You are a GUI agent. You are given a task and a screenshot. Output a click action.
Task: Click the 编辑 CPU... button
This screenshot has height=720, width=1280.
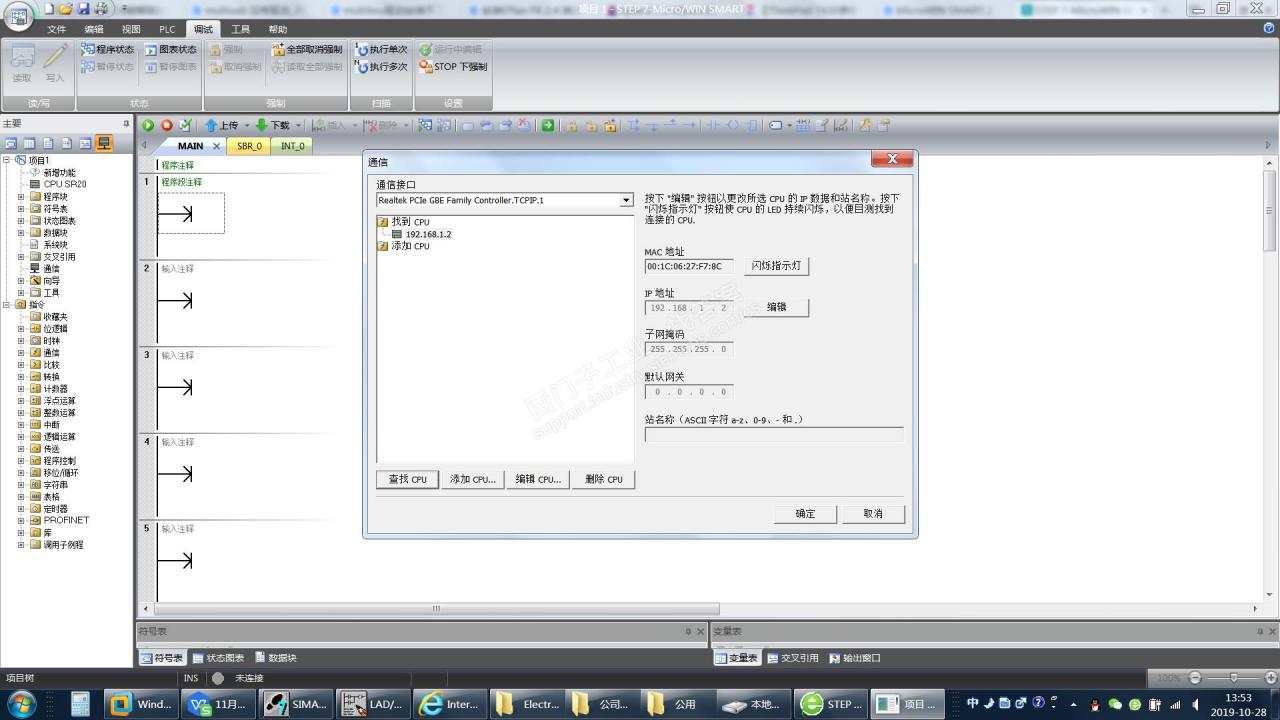538,479
